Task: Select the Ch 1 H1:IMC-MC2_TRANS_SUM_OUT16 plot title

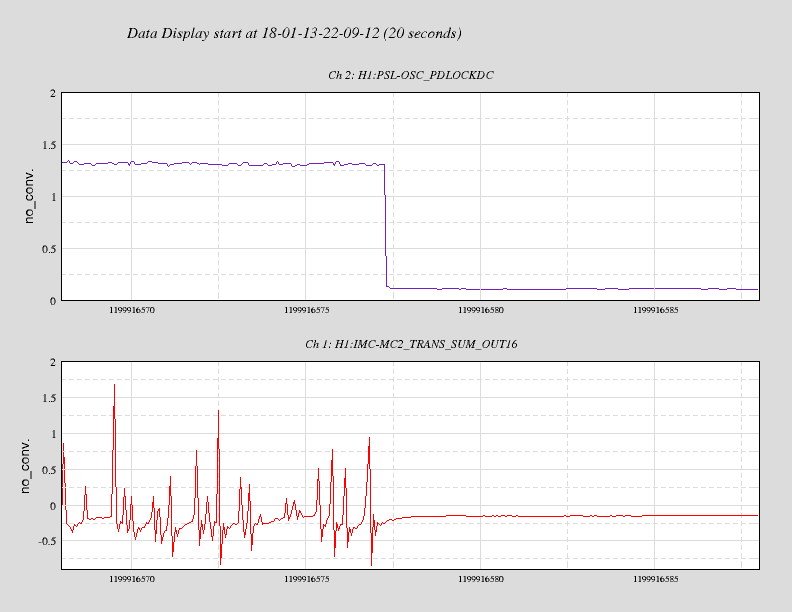Action: click(411, 345)
